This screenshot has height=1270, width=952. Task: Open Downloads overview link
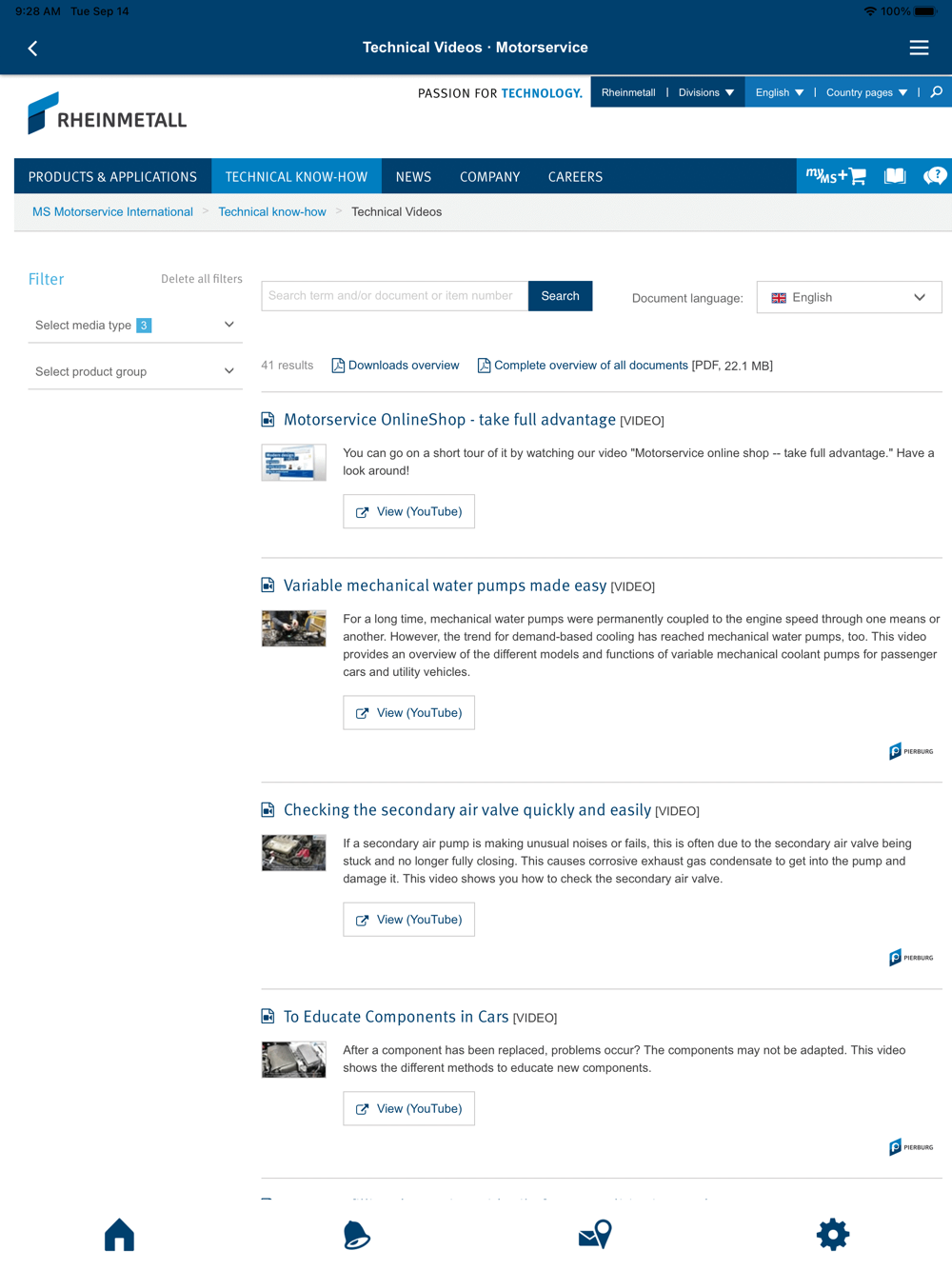[x=404, y=366]
